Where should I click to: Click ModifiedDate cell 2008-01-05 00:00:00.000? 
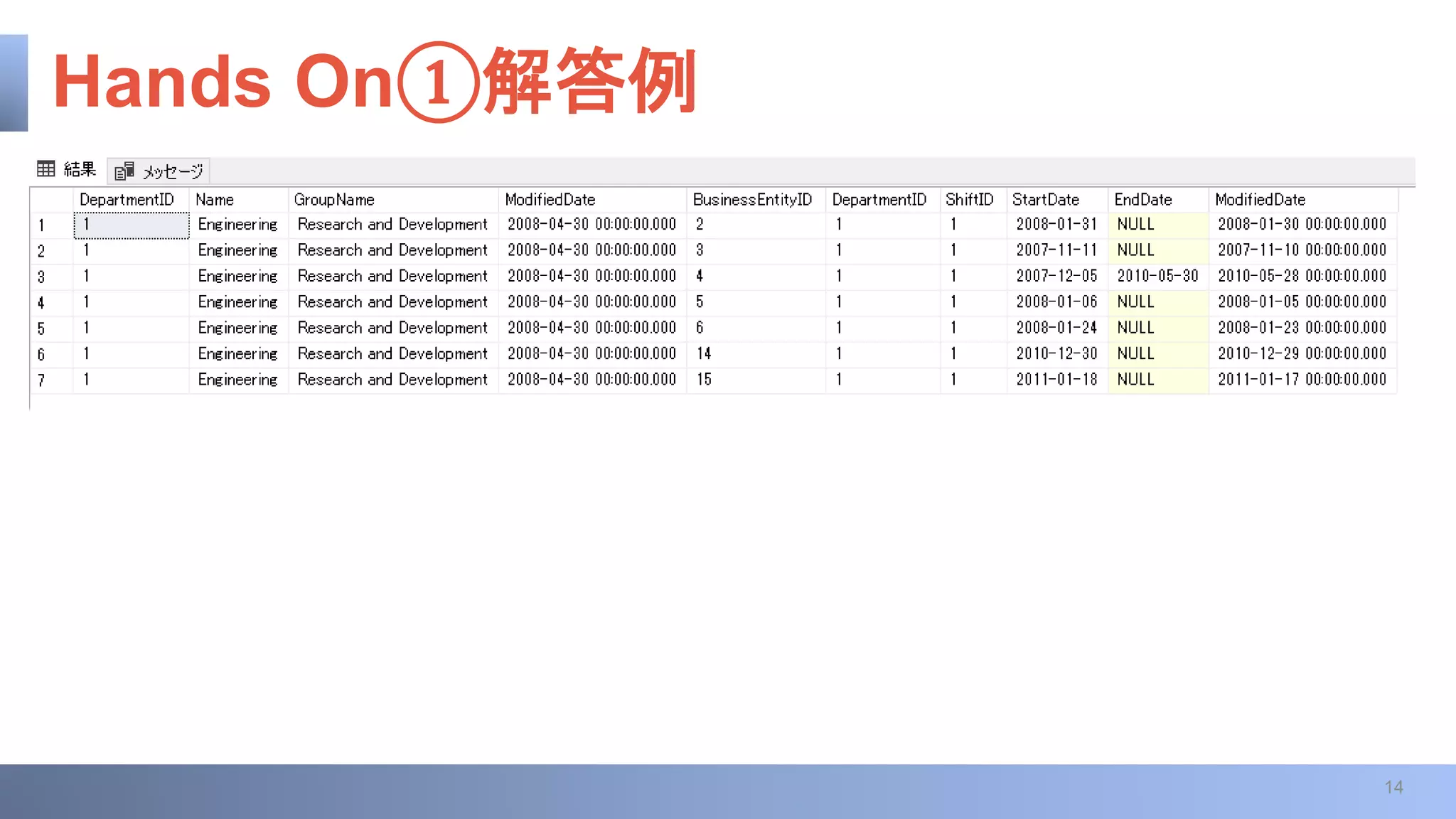[1302, 302]
